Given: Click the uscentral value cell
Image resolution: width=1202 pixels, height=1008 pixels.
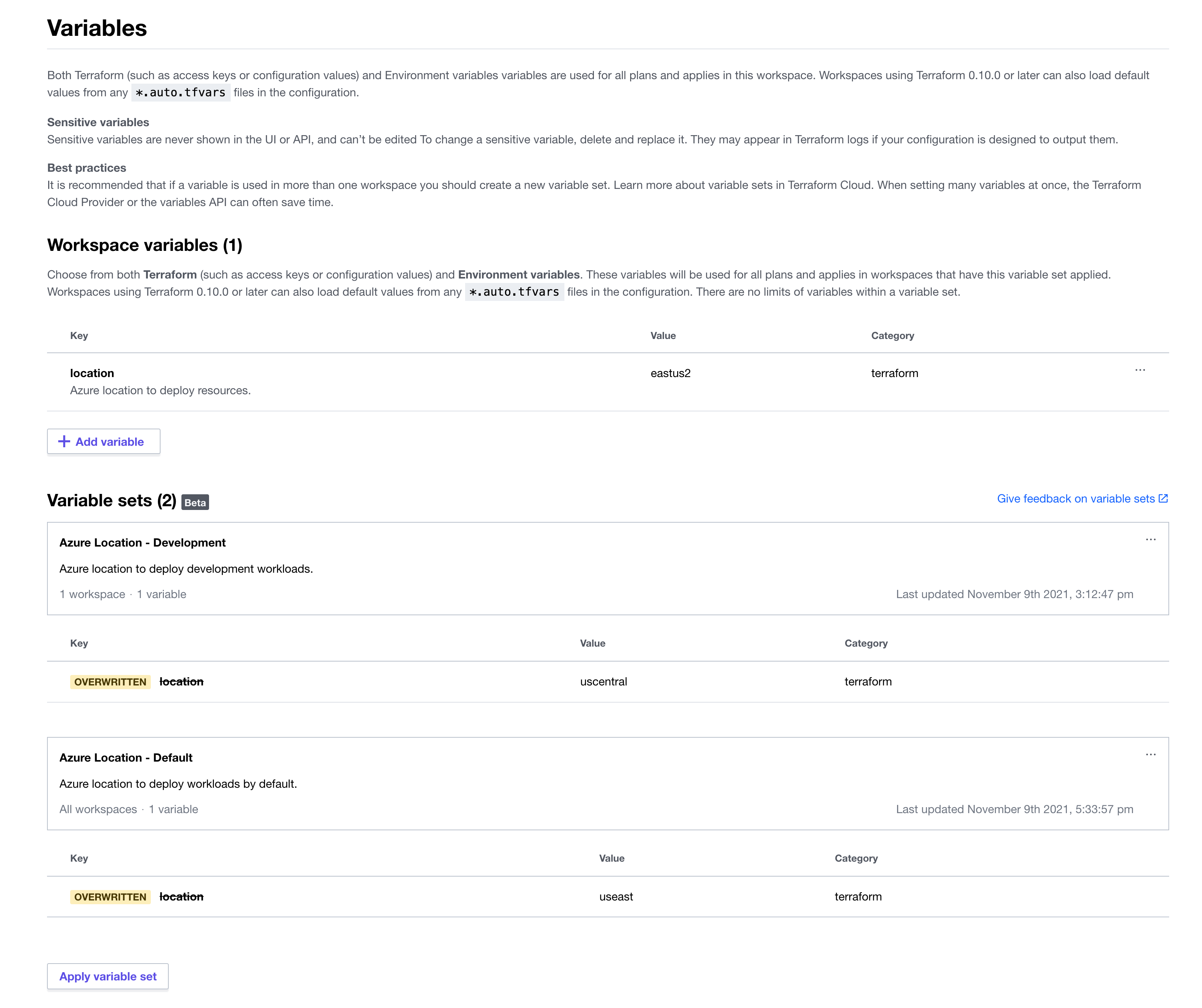Looking at the screenshot, I should coord(603,682).
